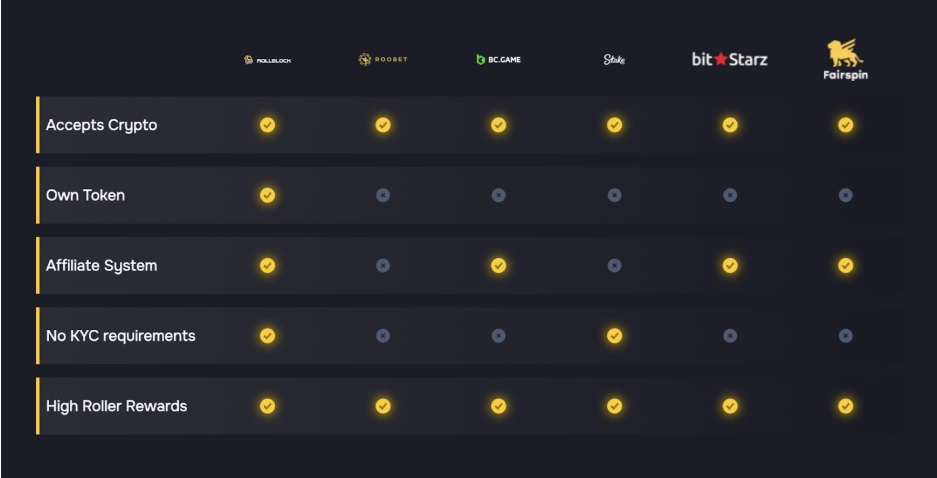The width and height of the screenshot is (937, 478).
Task: Click Rollblock's Affiliate System checkmark
Action: [x=268, y=265]
